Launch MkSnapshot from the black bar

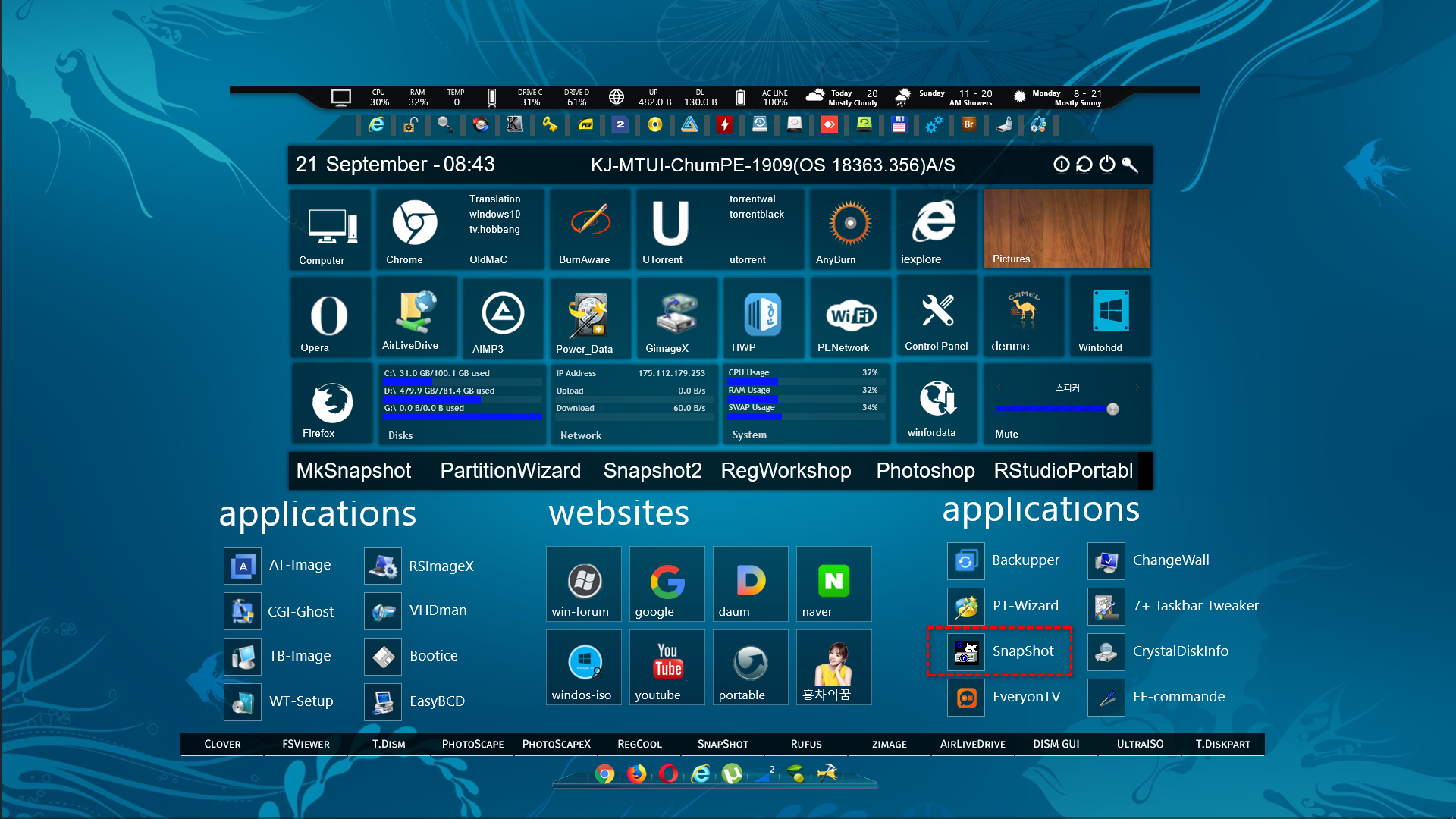point(353,471)
